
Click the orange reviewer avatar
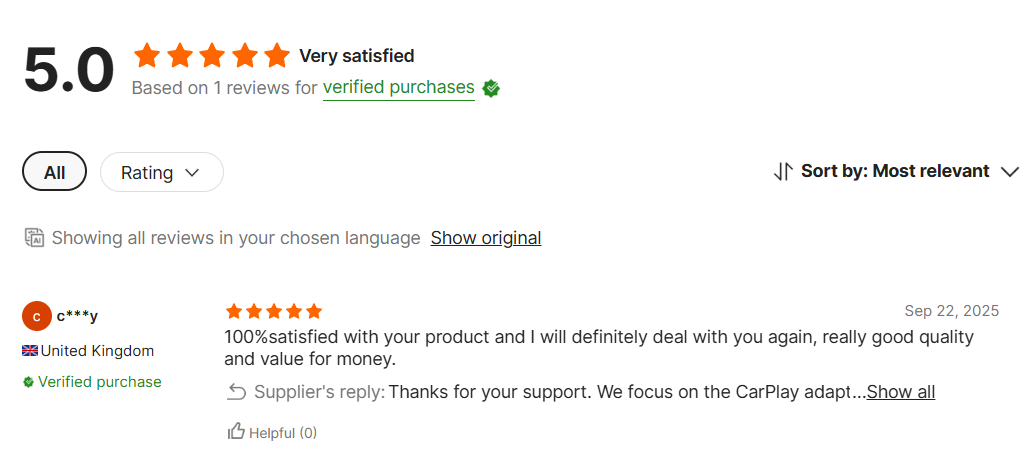tap(36, 316)
